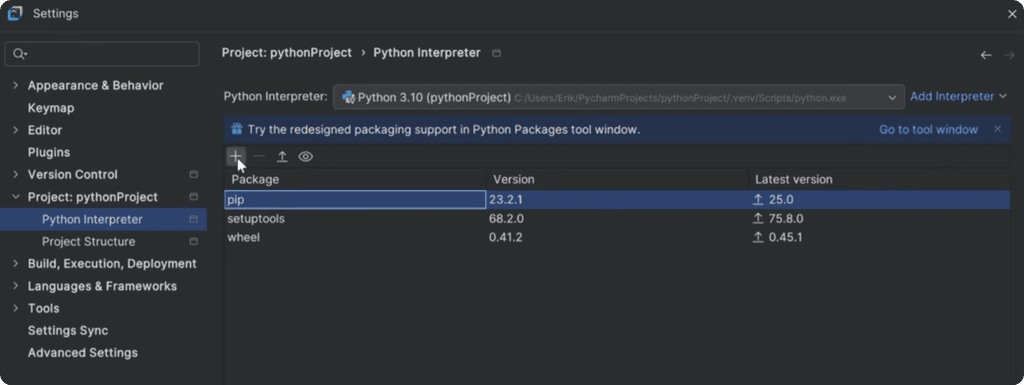Click the project icon beside Python Interpreter in sidebar
This screenshot has width=1024, height=385.
tap(193, 219)
